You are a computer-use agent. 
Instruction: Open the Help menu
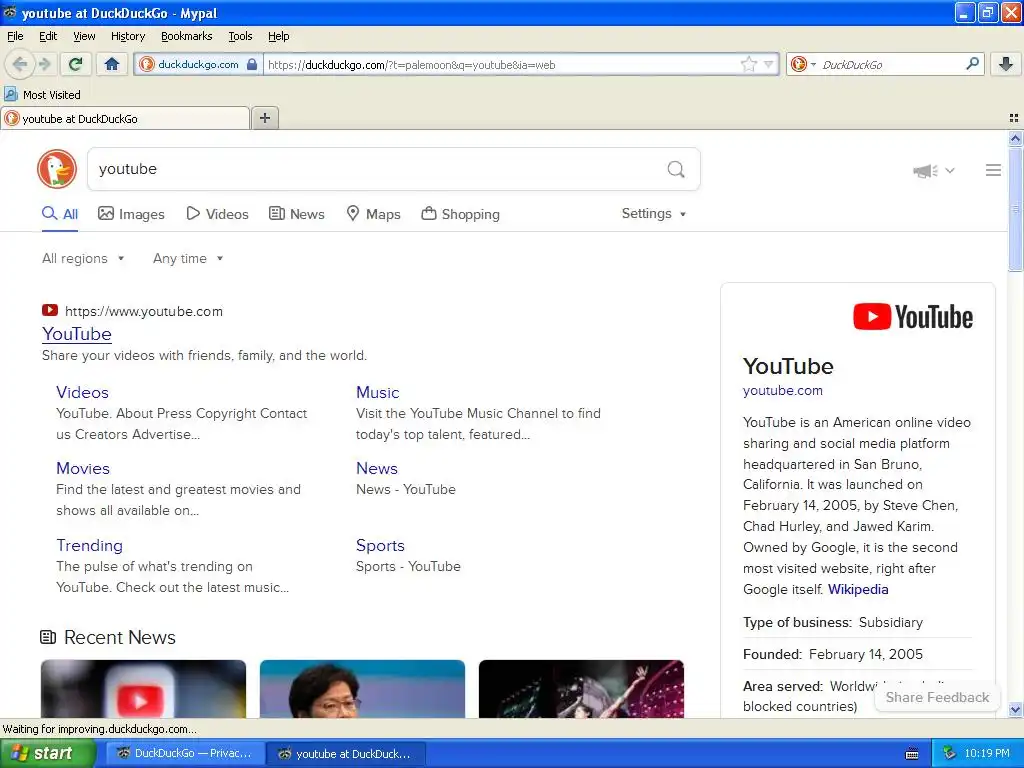(x=278, y=36)
